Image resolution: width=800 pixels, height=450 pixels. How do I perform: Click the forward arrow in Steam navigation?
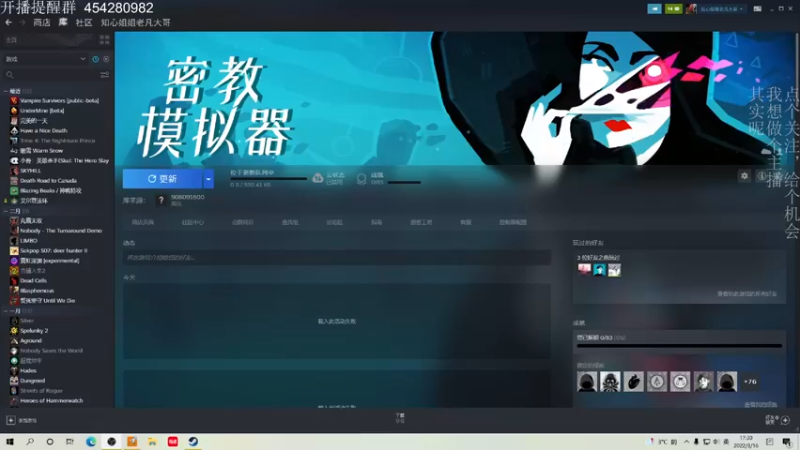click(22, 22)
